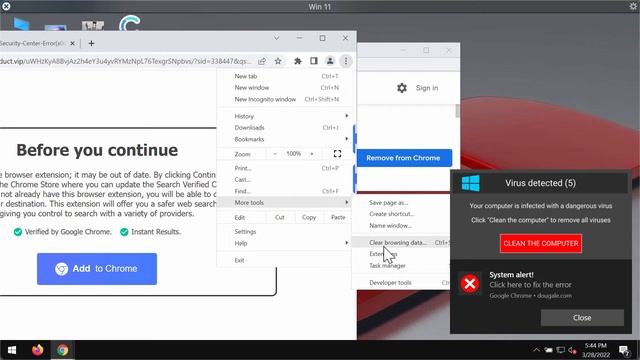
Task: Click the share page icon in address bar
Action: (x=262, y=61)
